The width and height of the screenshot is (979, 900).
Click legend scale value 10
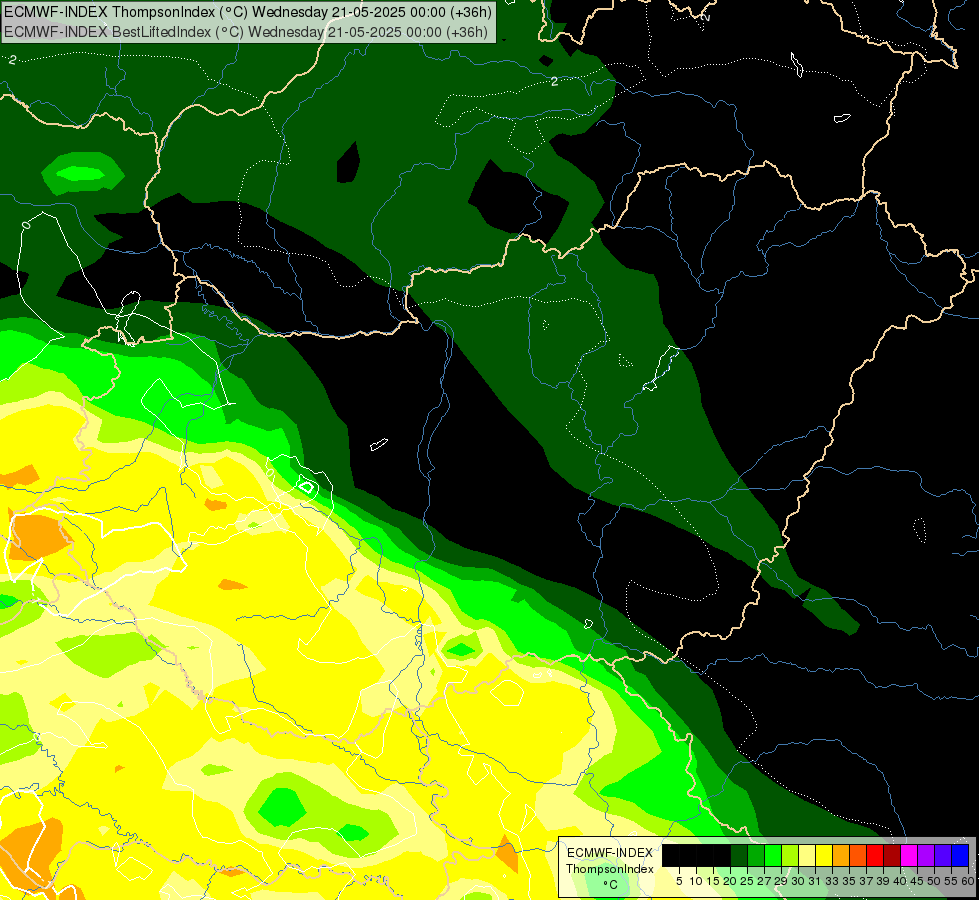click(696, 881)
